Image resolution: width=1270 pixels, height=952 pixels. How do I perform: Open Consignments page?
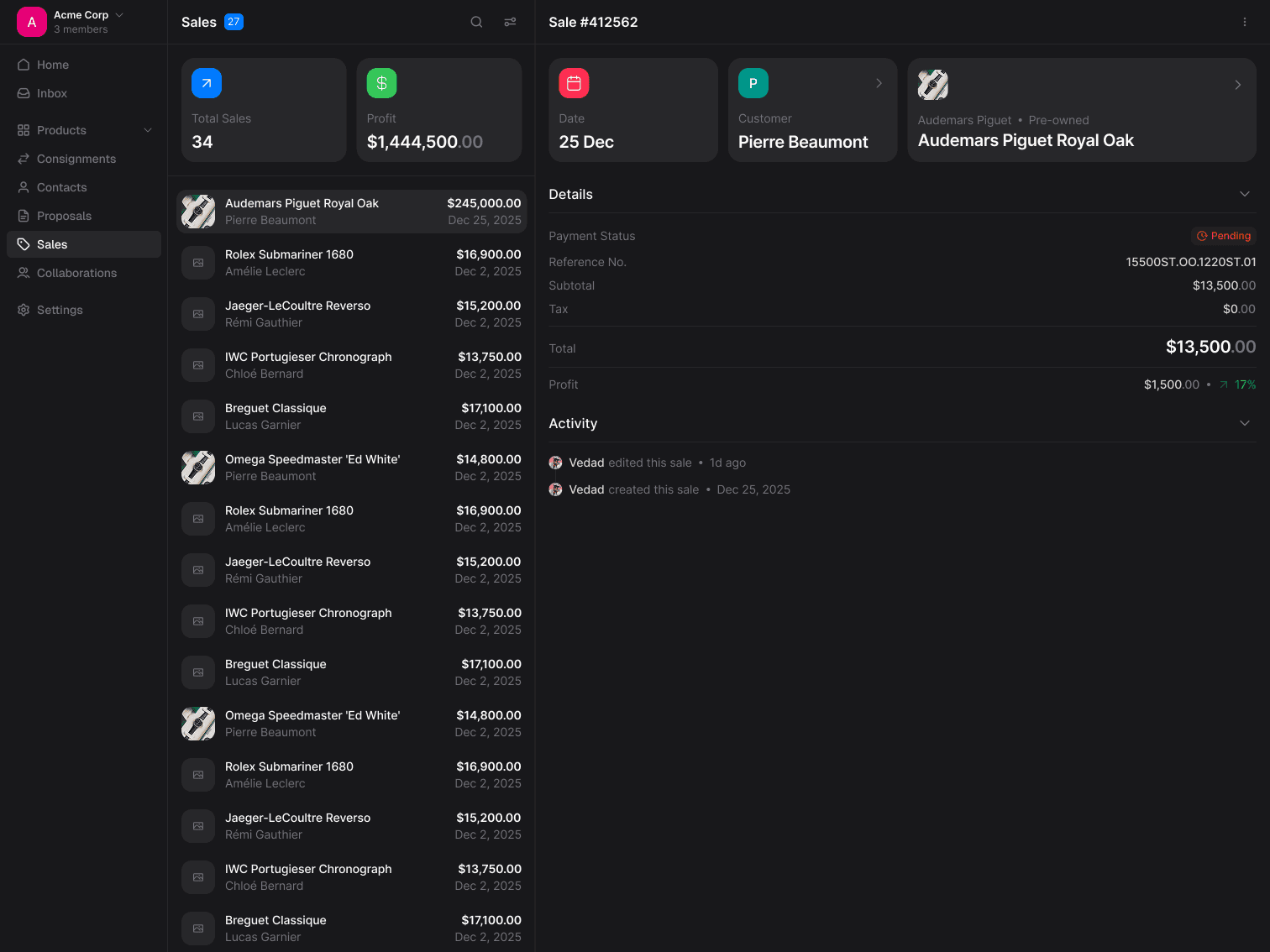[84, 159]
